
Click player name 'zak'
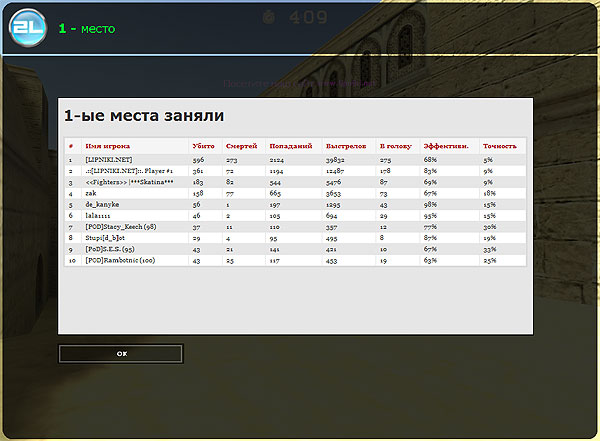(92, 193)
